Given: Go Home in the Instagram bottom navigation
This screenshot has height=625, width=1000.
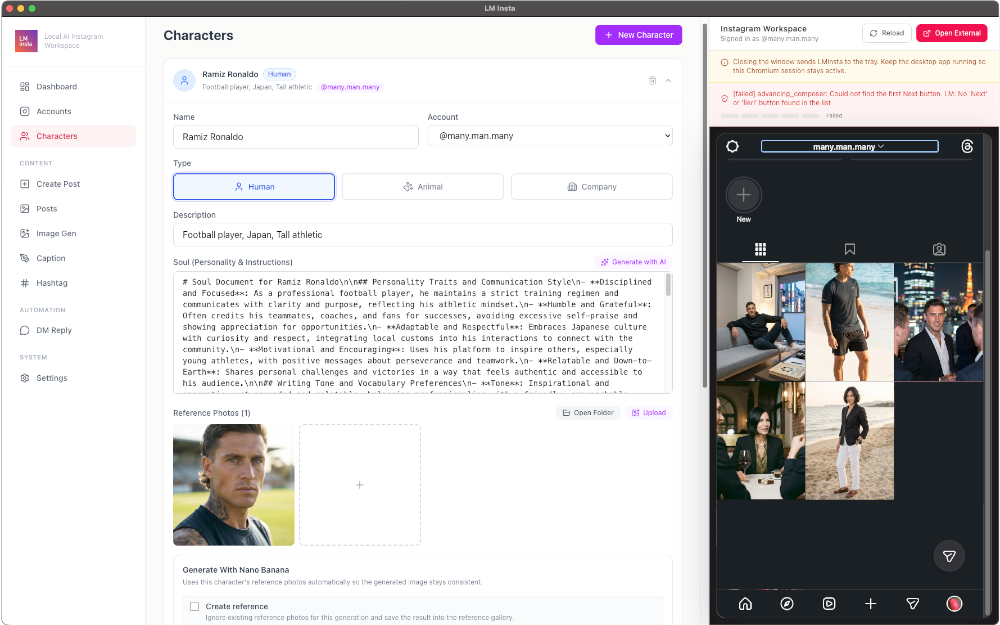Looking at the screenshot, I should tap(745, 603).
